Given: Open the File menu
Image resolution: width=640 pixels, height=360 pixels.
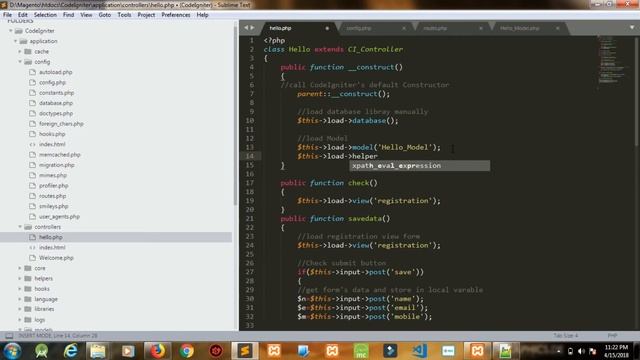Looking at the screenshot, I should 7,15.
